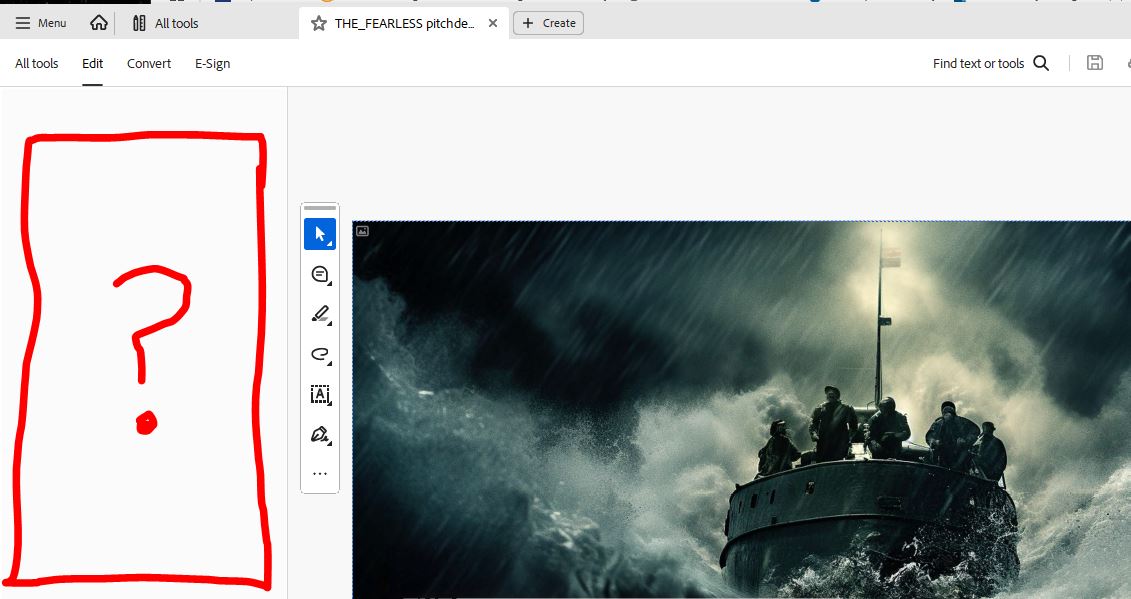Screen dimensions: 1131x599
Task: Click the magnifying glass search icon
Action: pyautogui.click(x=1041, y=64)
